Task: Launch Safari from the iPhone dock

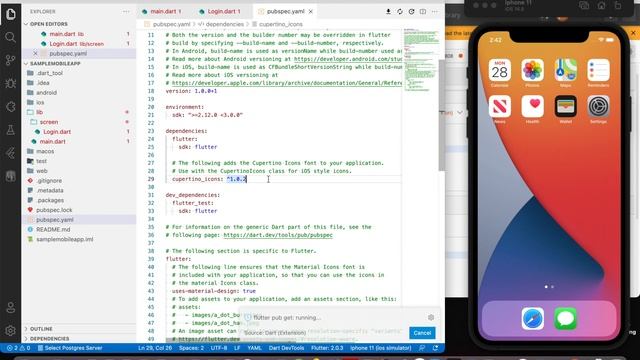Action: tap(533, 318)
